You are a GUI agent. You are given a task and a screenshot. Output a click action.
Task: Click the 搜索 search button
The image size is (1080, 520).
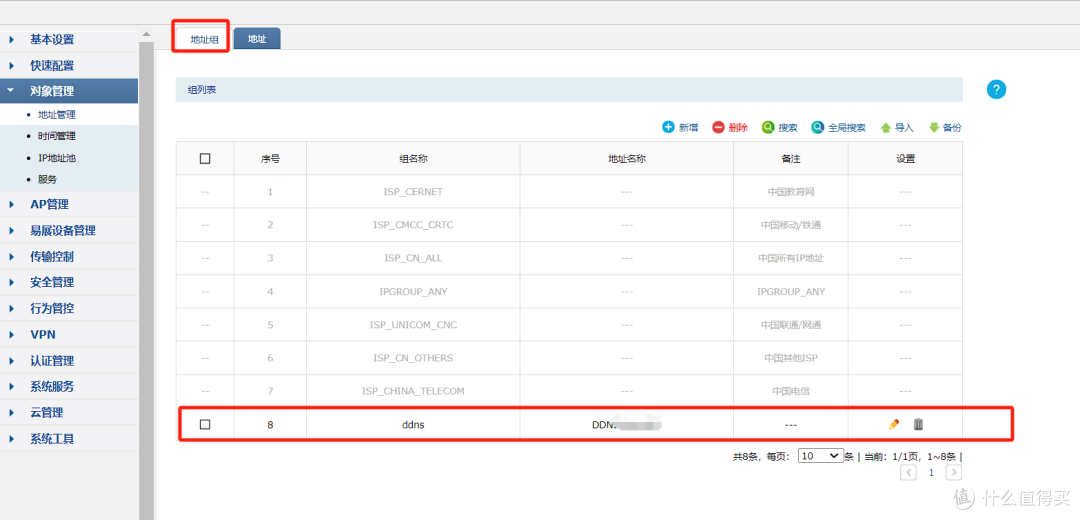point(780,127)
